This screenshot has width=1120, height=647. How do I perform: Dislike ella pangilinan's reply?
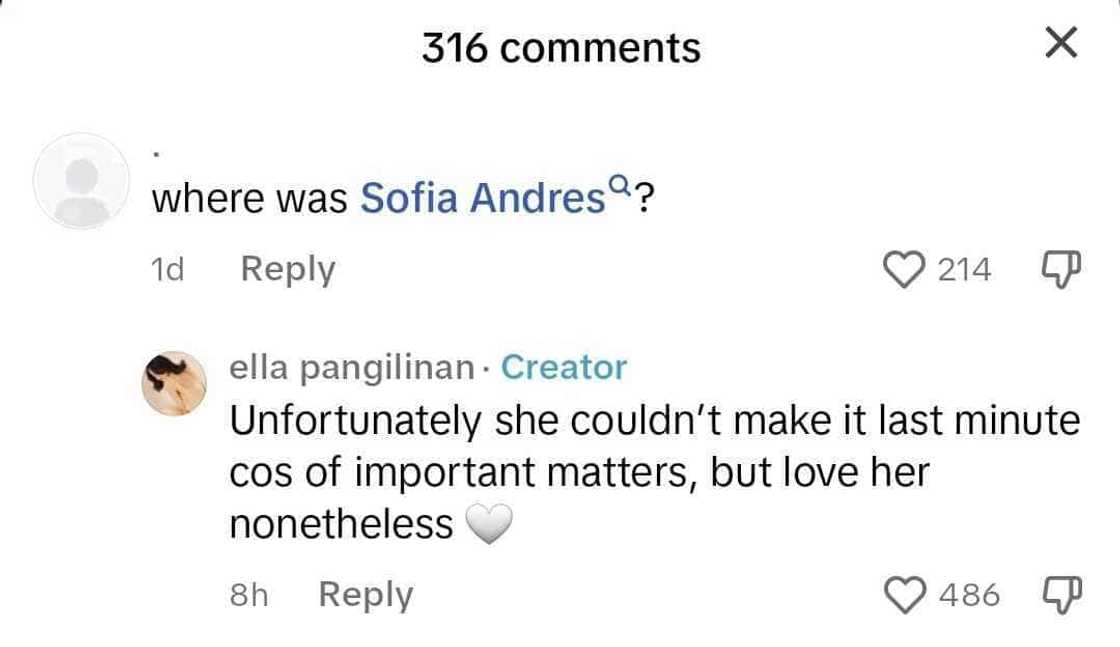[x=1057, y=595]
